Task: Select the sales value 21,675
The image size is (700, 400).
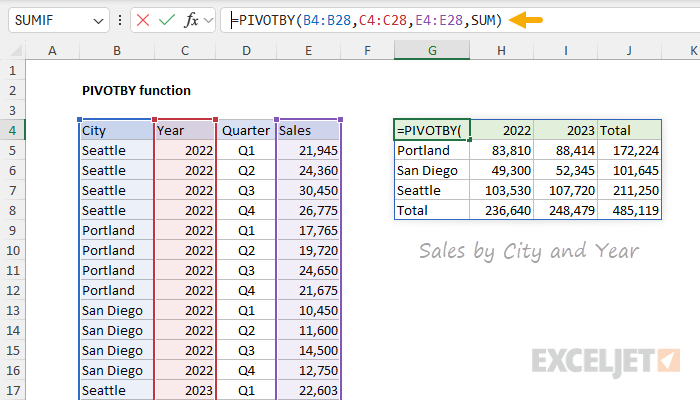Action: tap(308, 291)
